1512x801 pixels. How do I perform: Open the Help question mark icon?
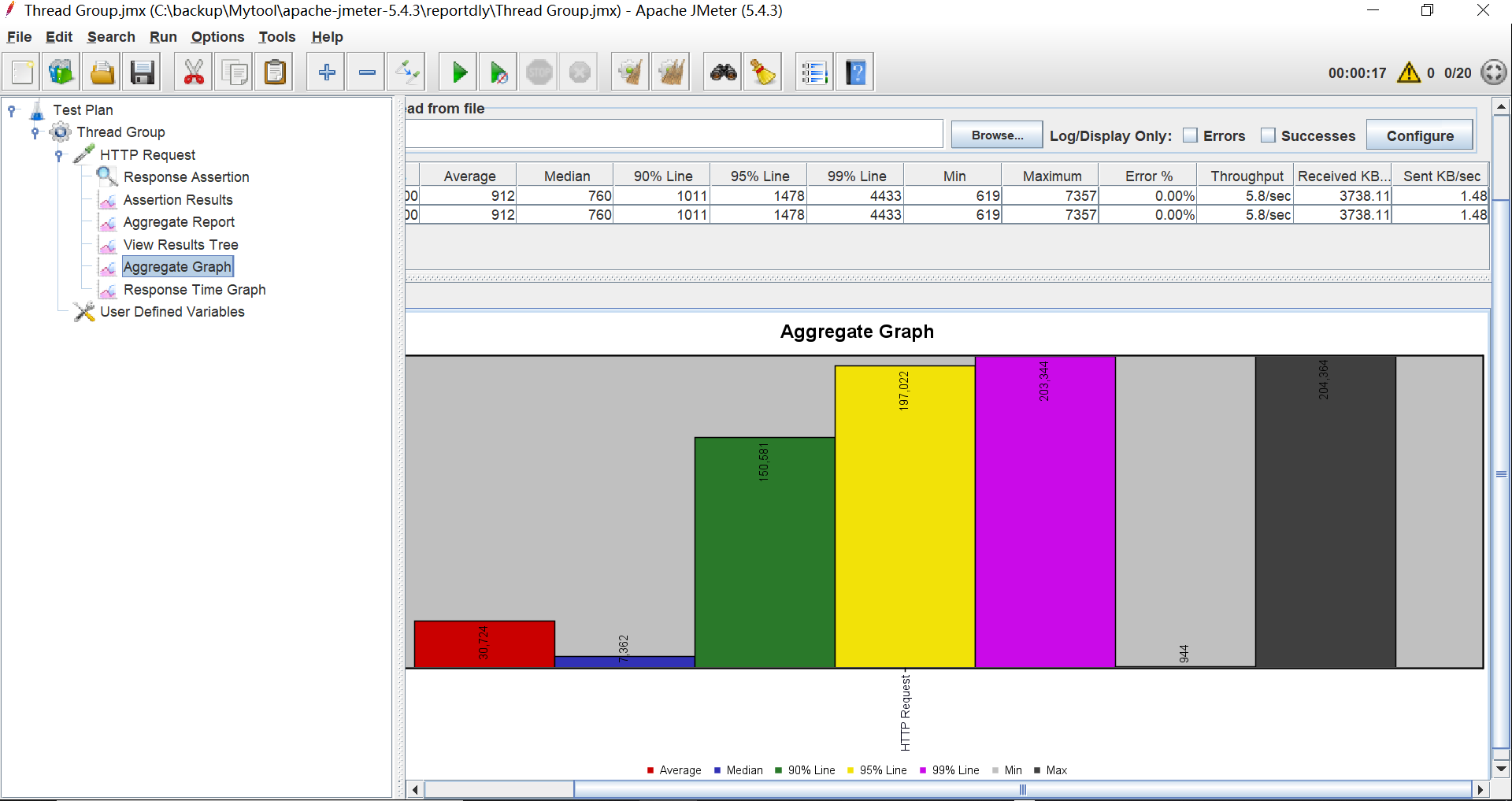(855, 72)
